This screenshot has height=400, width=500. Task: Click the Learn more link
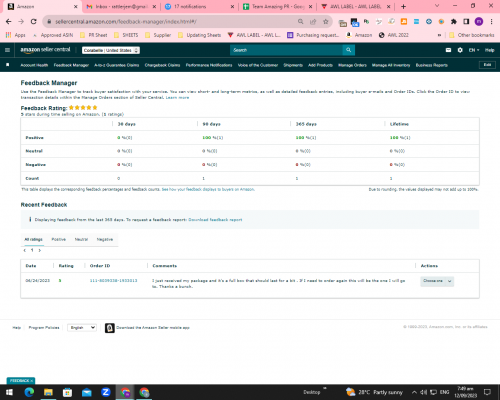click(177, 98)
